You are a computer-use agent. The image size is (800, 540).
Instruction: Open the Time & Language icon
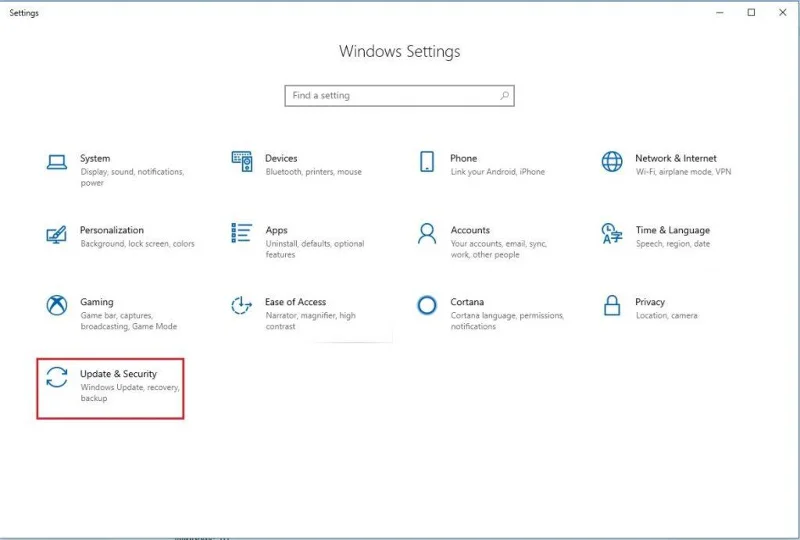coord(612,233)
